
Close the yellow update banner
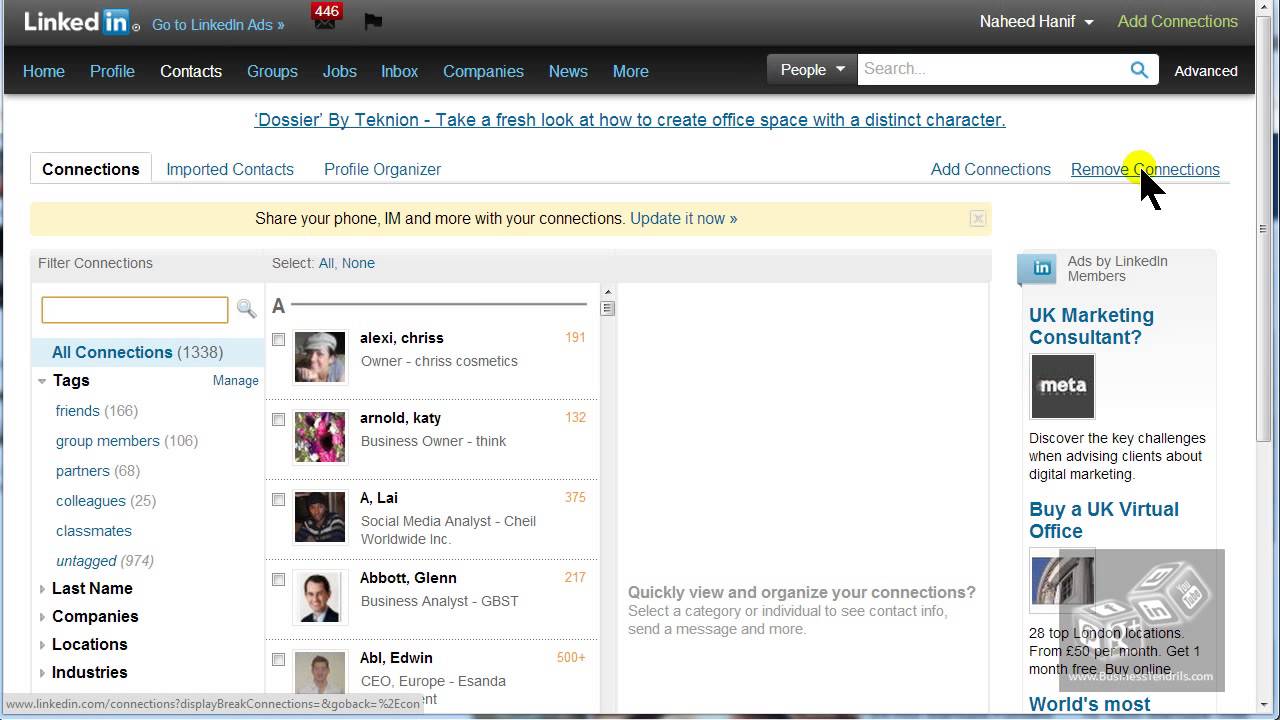pyautogui.click(x=978, y=218)
